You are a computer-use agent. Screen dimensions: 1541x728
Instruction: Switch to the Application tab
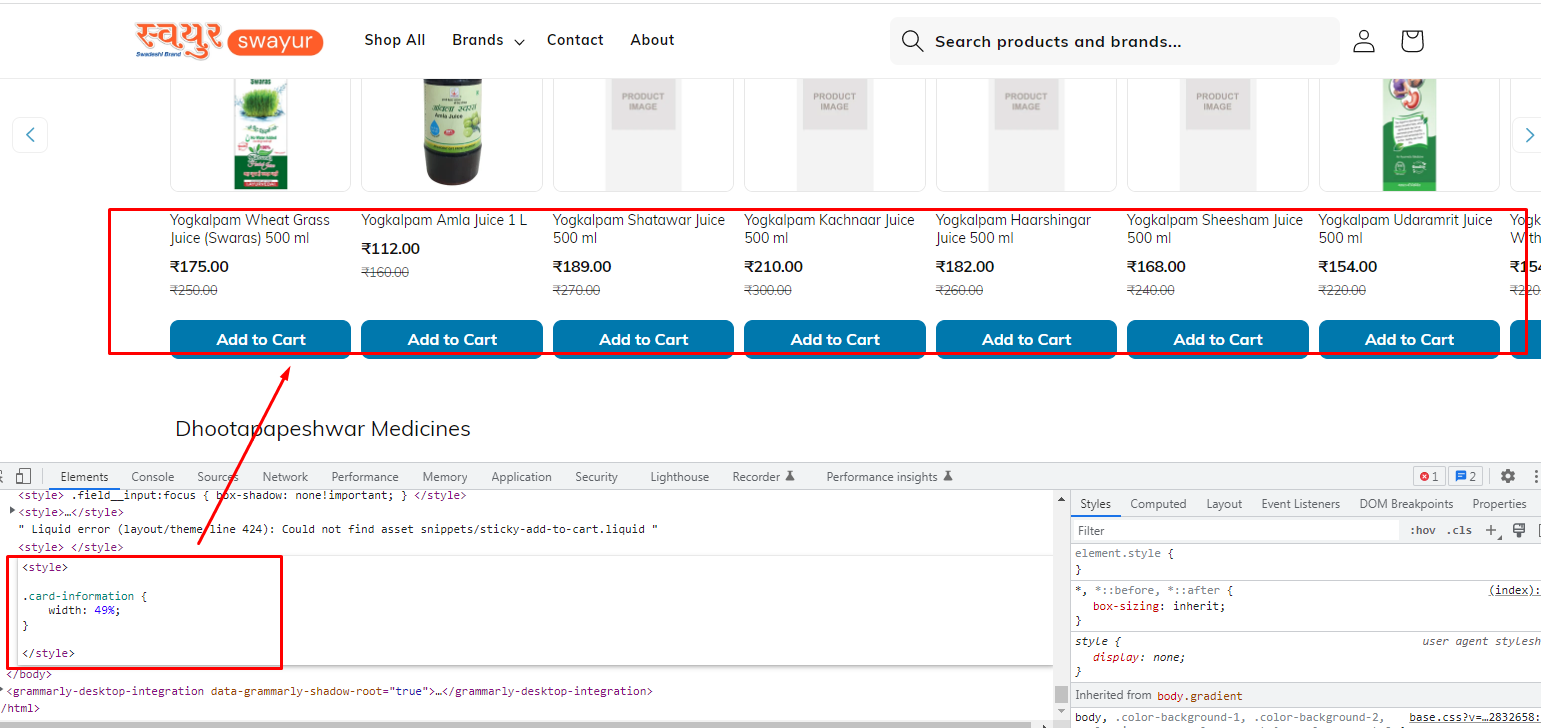pos(521,477)
